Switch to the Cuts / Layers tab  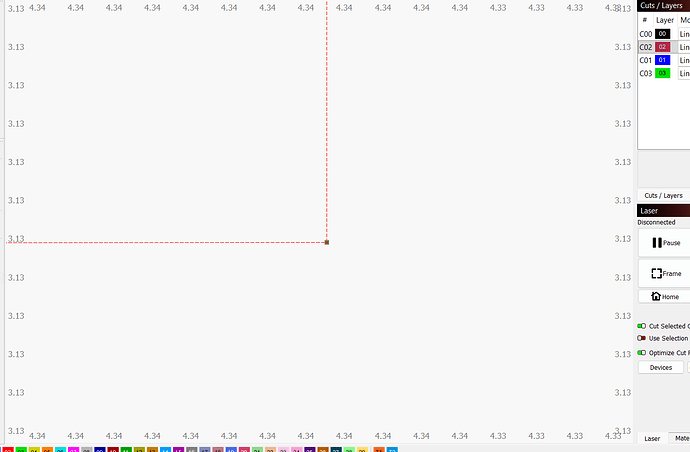663,195
